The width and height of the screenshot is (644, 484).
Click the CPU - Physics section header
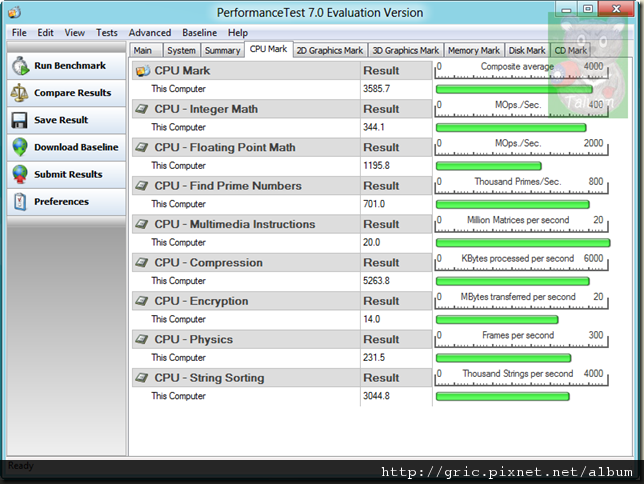click(x=282, y=339)
